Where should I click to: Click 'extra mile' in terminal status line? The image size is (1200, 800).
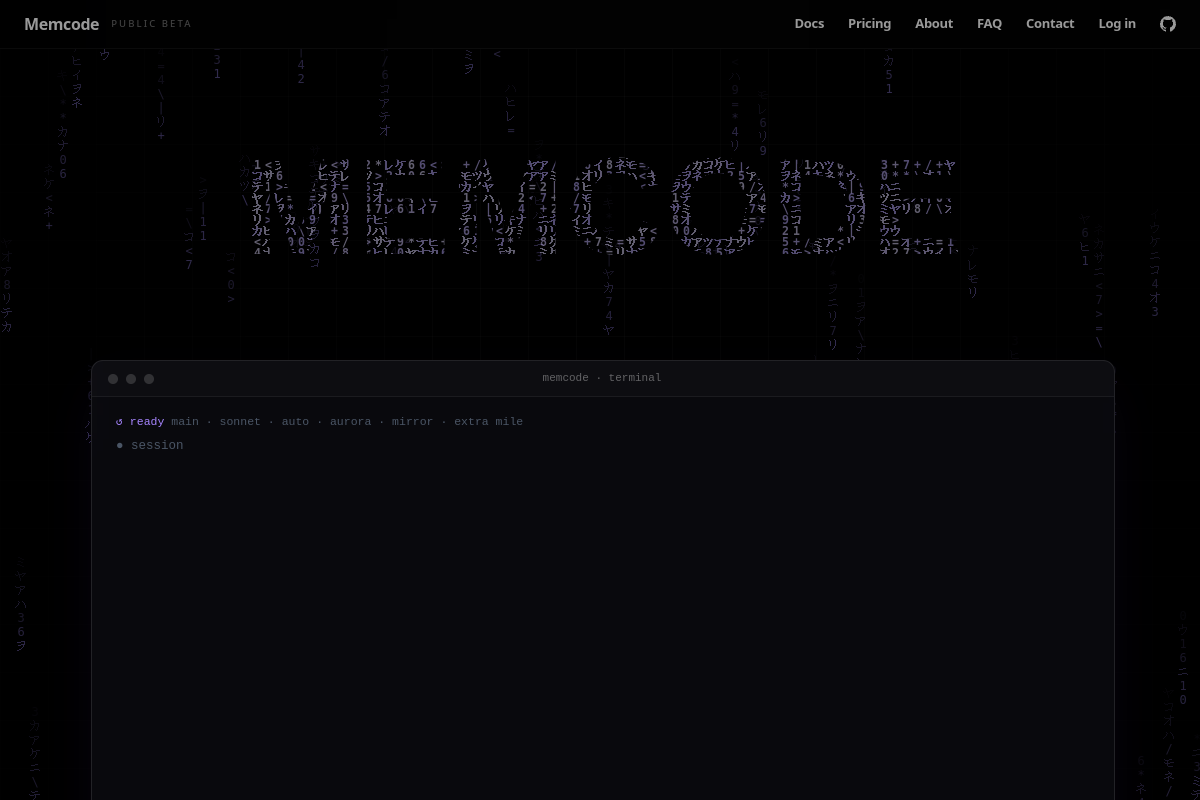coord(488,422)
